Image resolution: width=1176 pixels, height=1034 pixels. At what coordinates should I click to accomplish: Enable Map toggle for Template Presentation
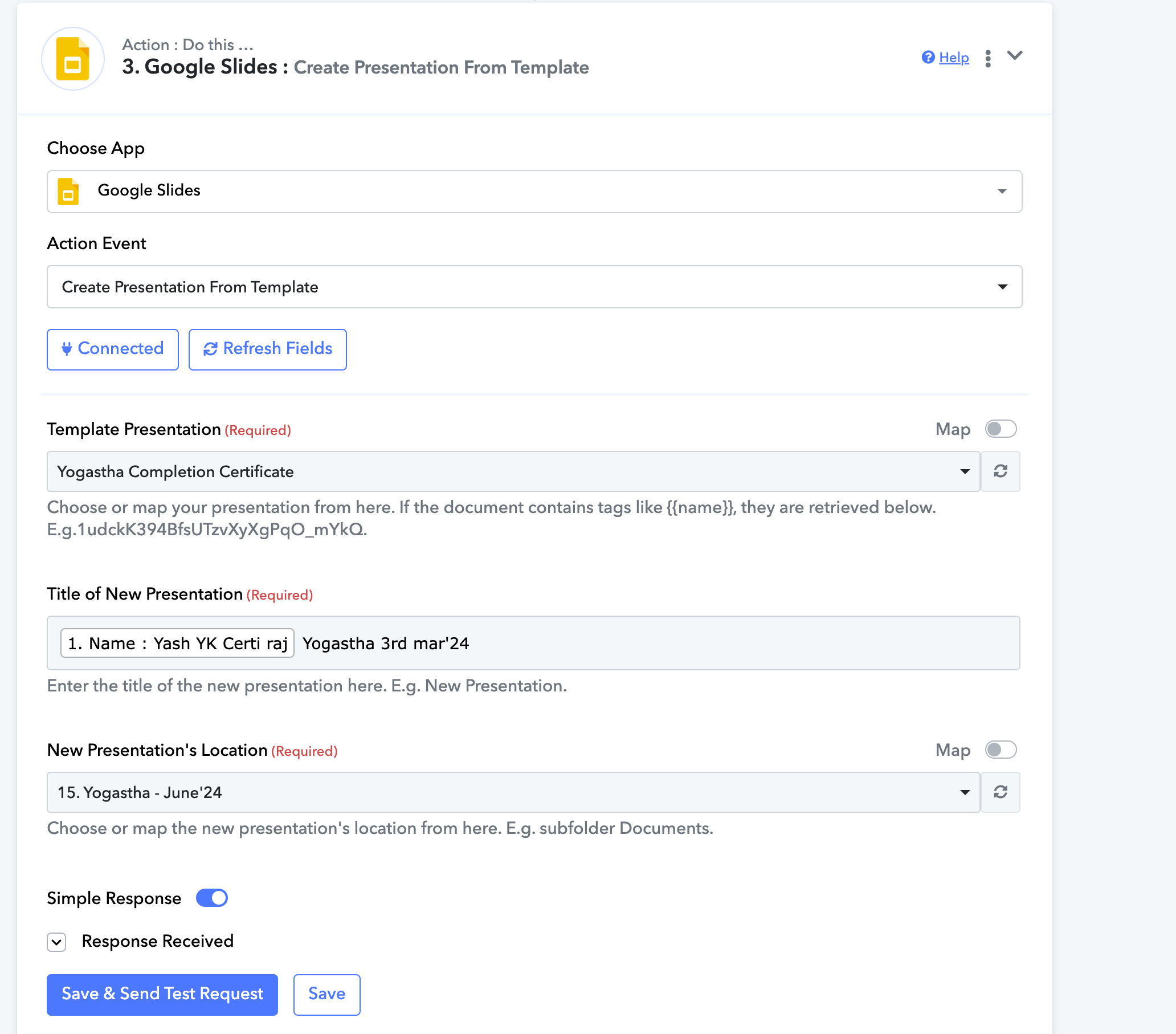1001,429
